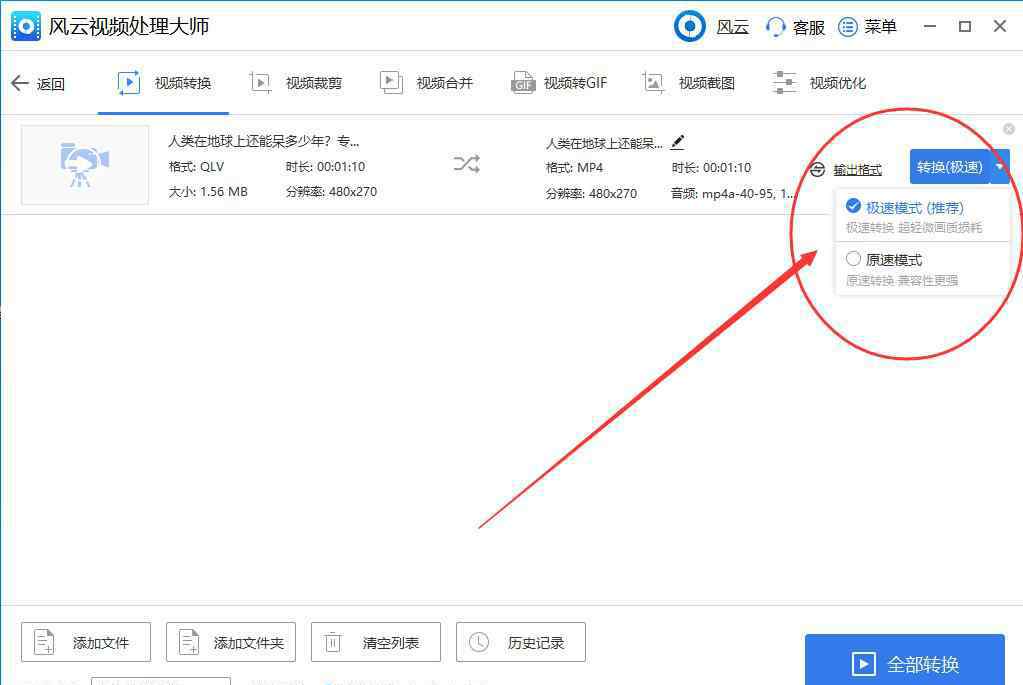
Task: Open the 历史记录 button
Action: [x=521, y=642]
